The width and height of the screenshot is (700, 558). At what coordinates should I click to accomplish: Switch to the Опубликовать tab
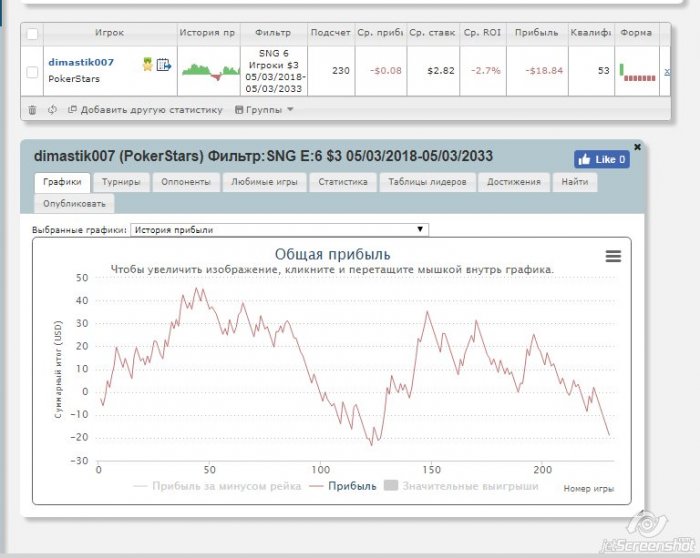(x=74, y=204)
